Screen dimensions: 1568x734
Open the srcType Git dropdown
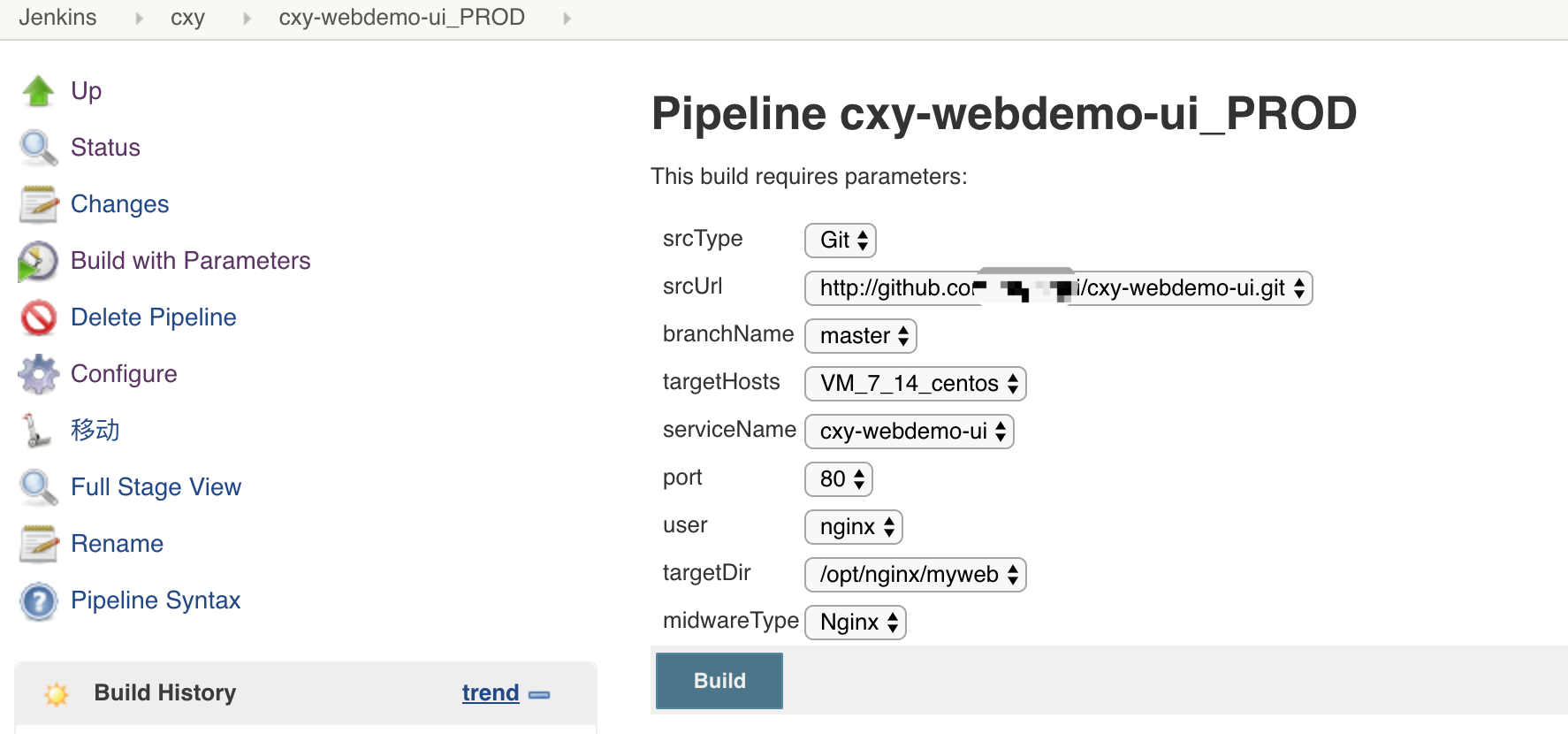click(x=840, y=241)
